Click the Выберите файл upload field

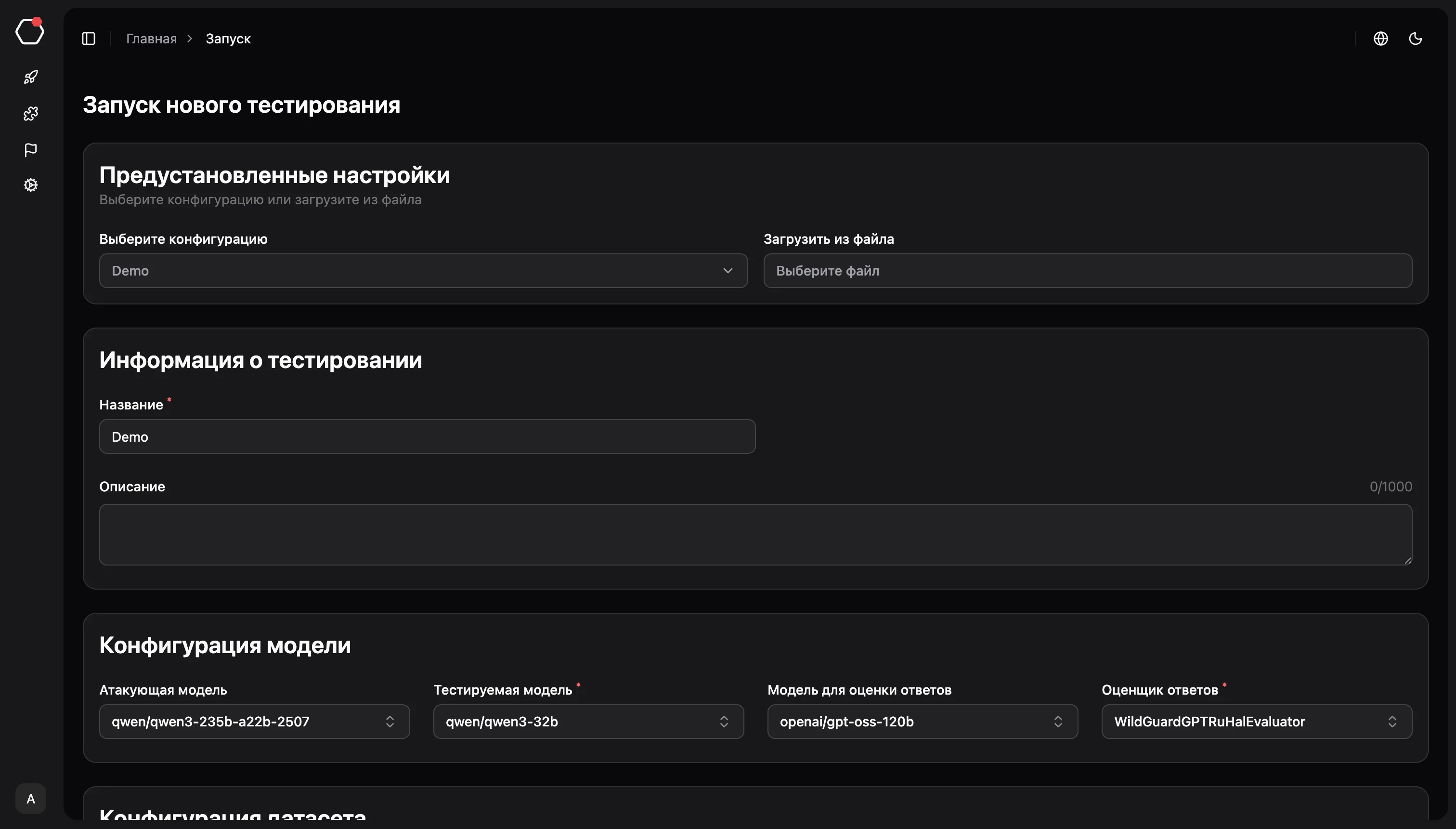[1087, 271]
